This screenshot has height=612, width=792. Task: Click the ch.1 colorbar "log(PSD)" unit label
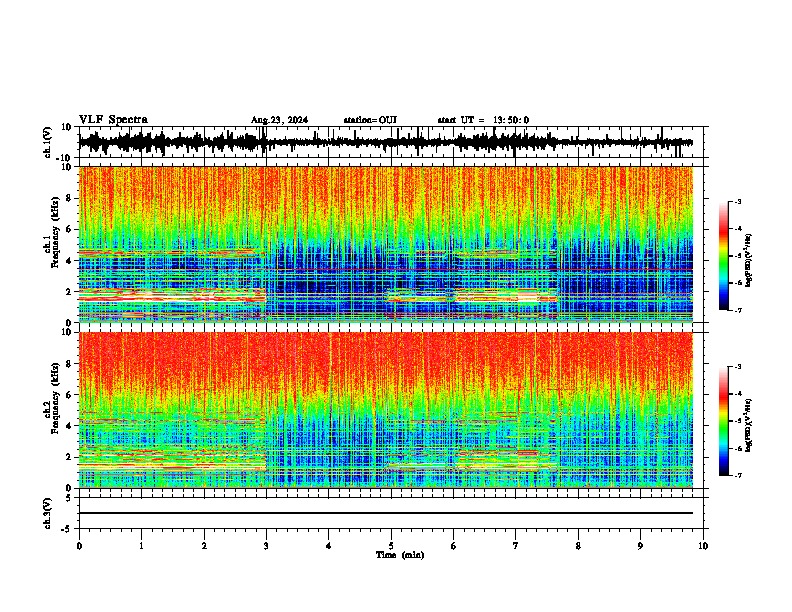(749, 260)
